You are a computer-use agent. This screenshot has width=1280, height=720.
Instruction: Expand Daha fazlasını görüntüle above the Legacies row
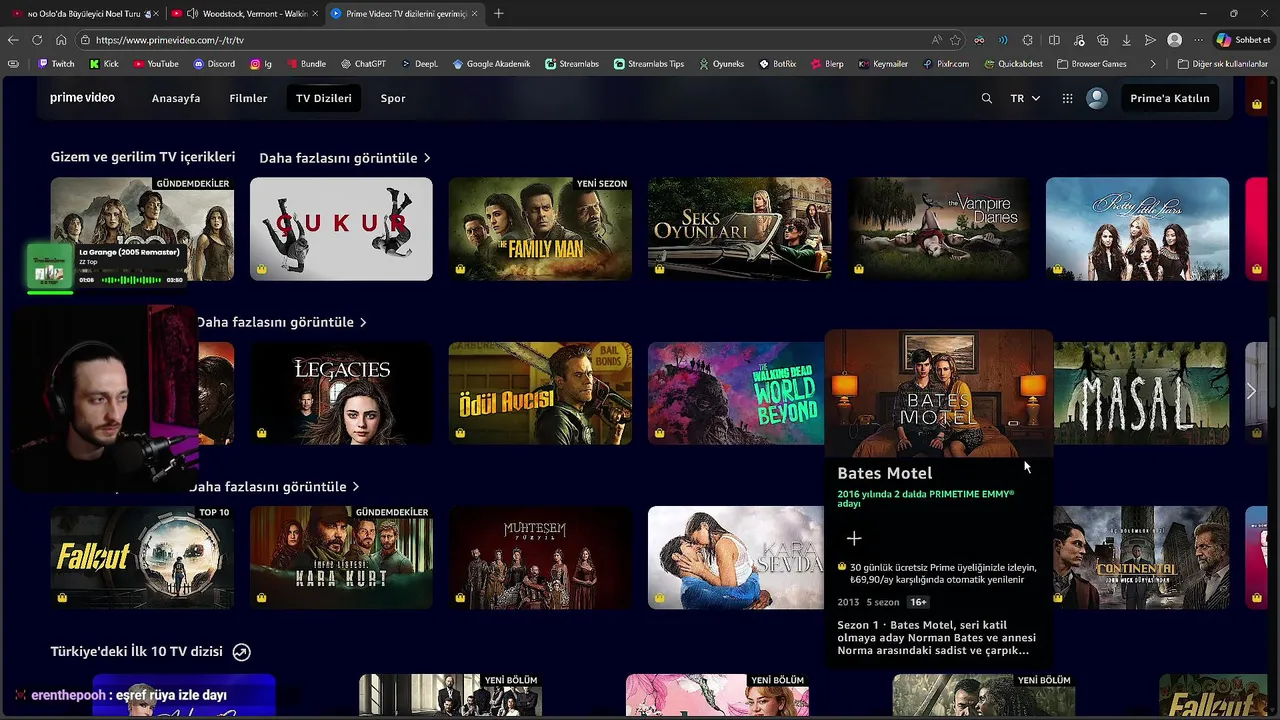click(282, 322)
